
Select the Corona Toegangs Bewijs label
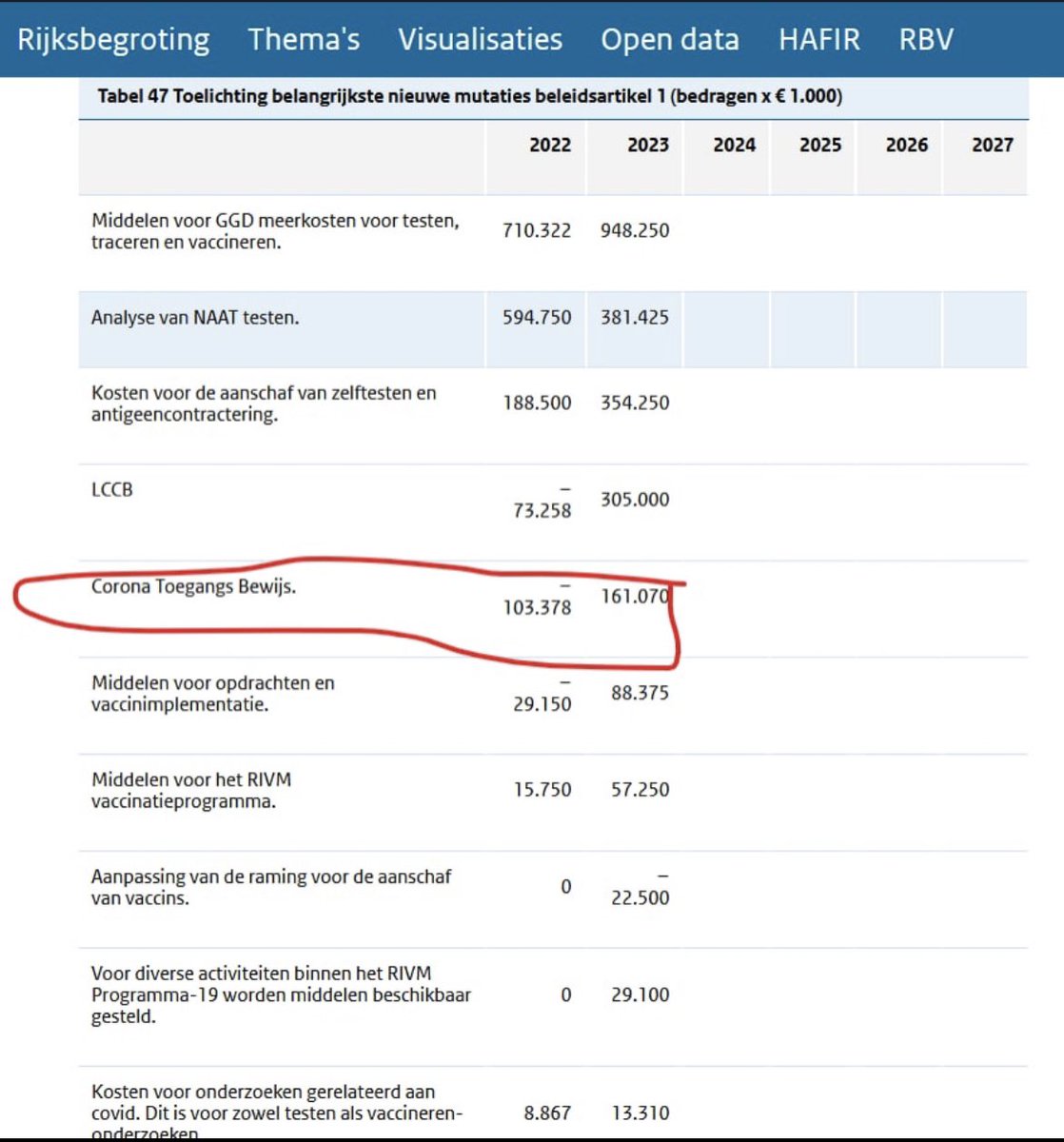(x=193, y=587)
